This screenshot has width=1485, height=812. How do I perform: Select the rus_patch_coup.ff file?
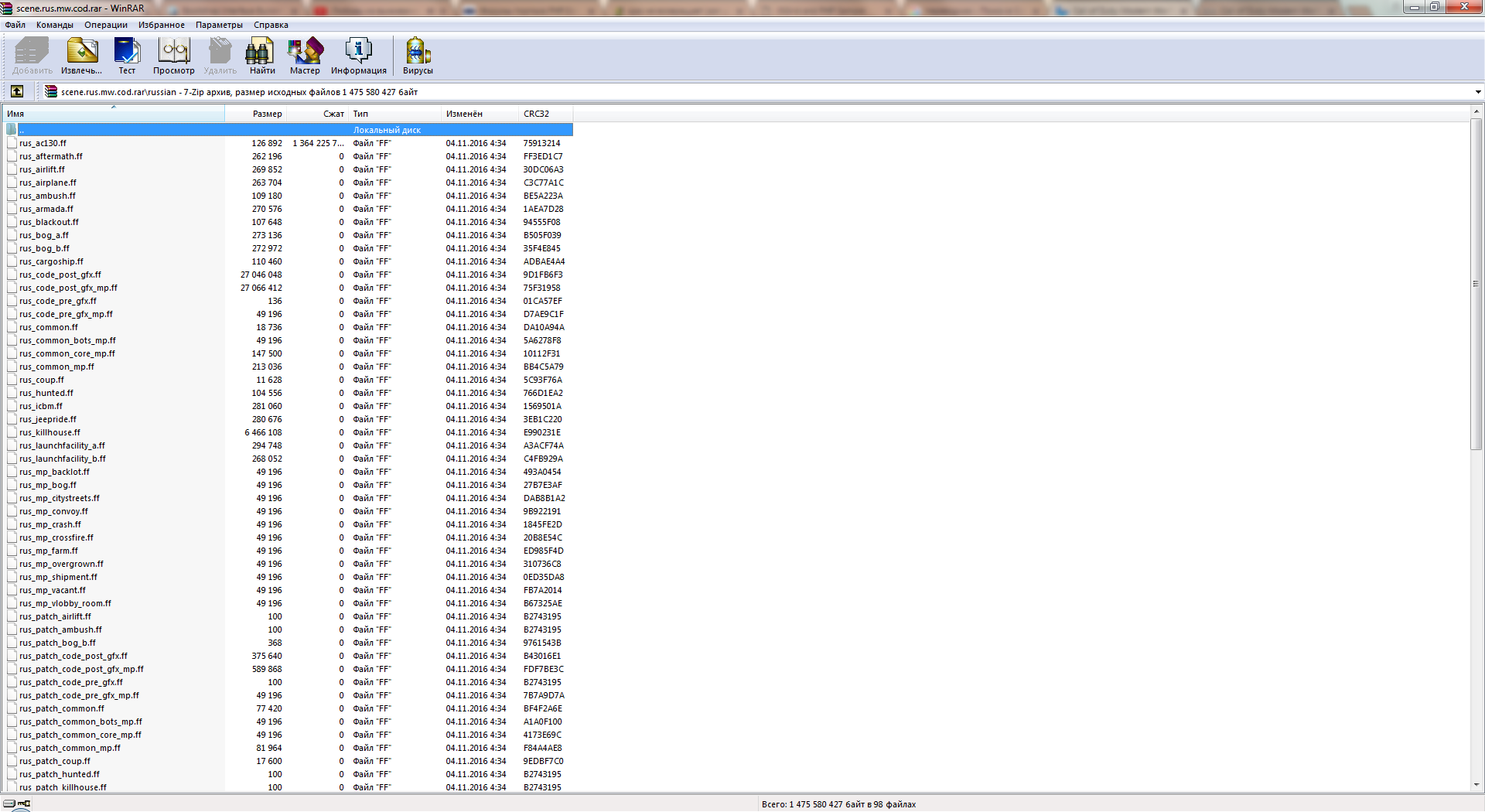tap(55, 761)
